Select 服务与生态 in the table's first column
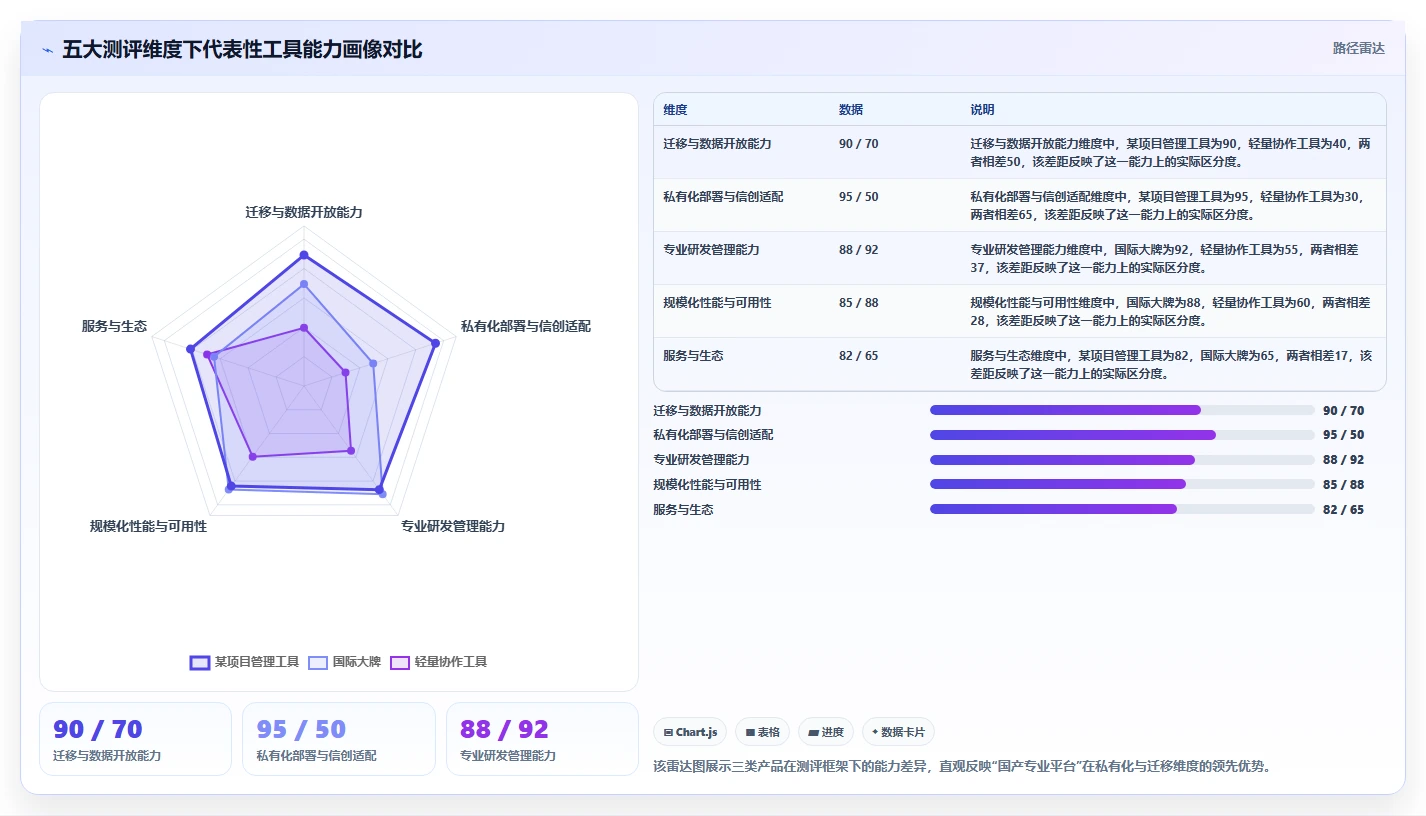This screenshot has height=816, width=1426. point(693,356)
